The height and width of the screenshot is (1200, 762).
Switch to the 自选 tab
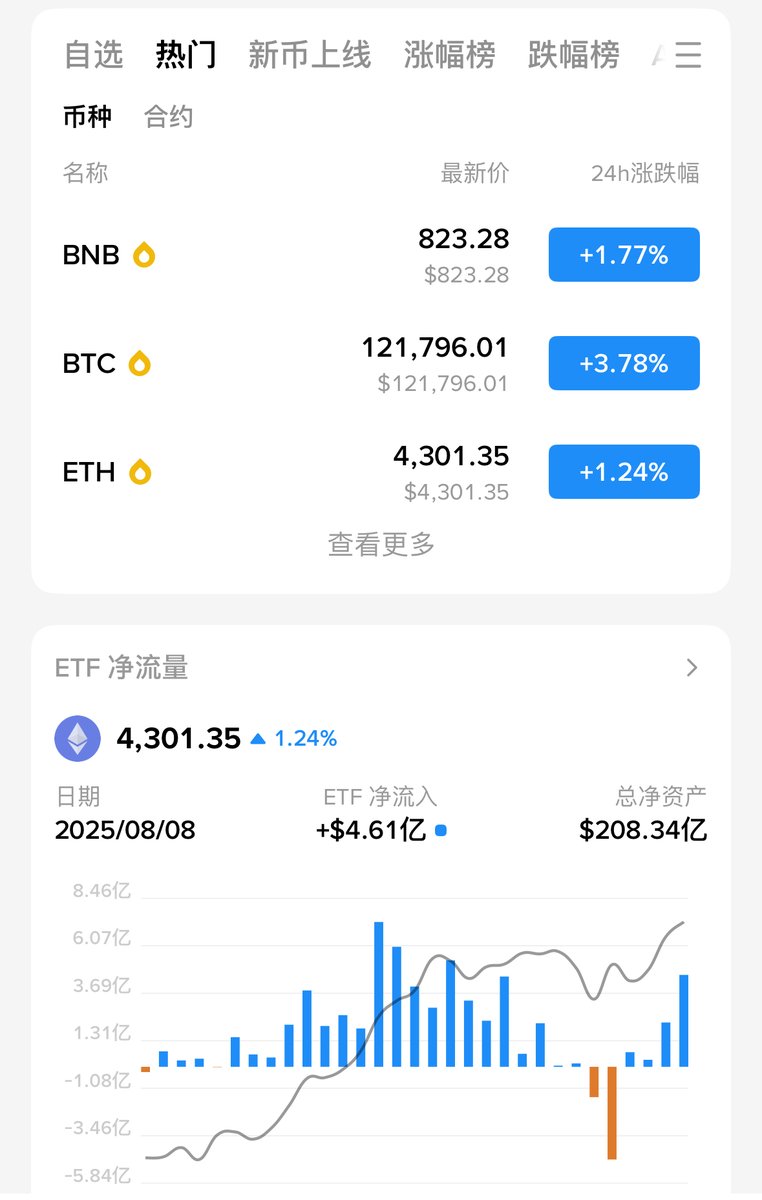[x=93, y=55]
